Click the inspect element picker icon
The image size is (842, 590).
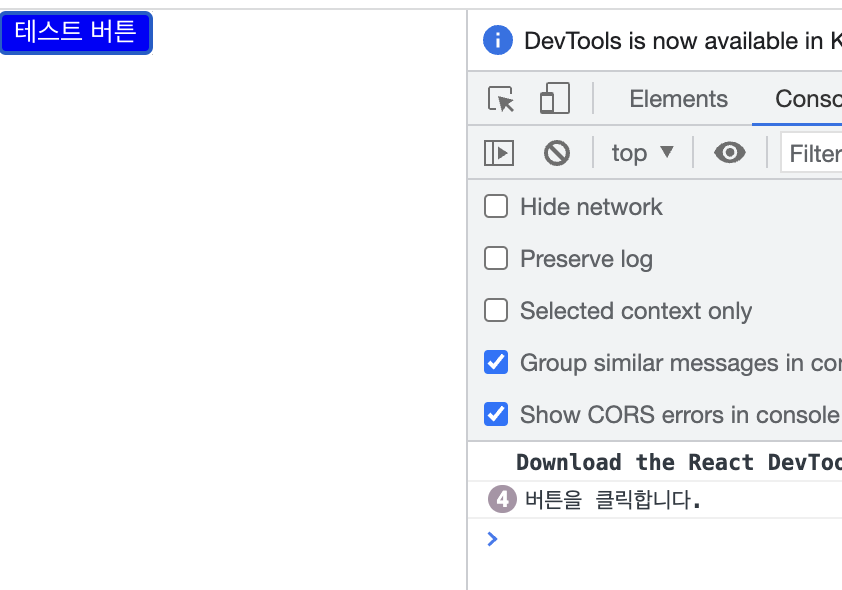(x=501, y=99)
